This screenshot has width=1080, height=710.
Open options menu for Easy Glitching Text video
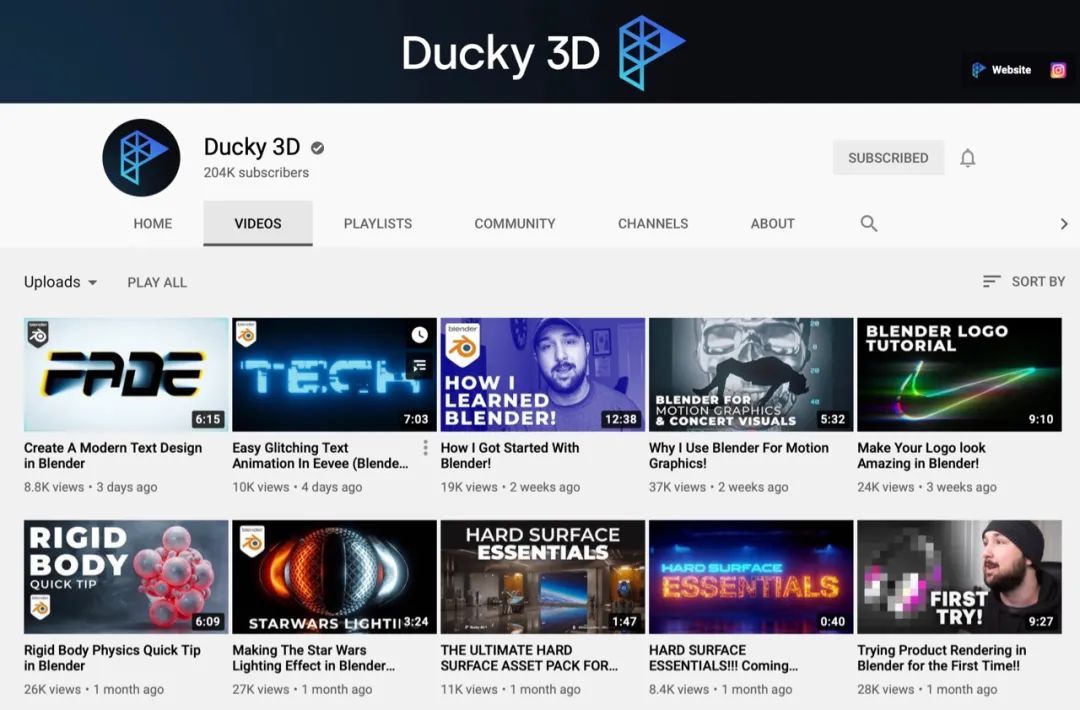tap(426, 448)
